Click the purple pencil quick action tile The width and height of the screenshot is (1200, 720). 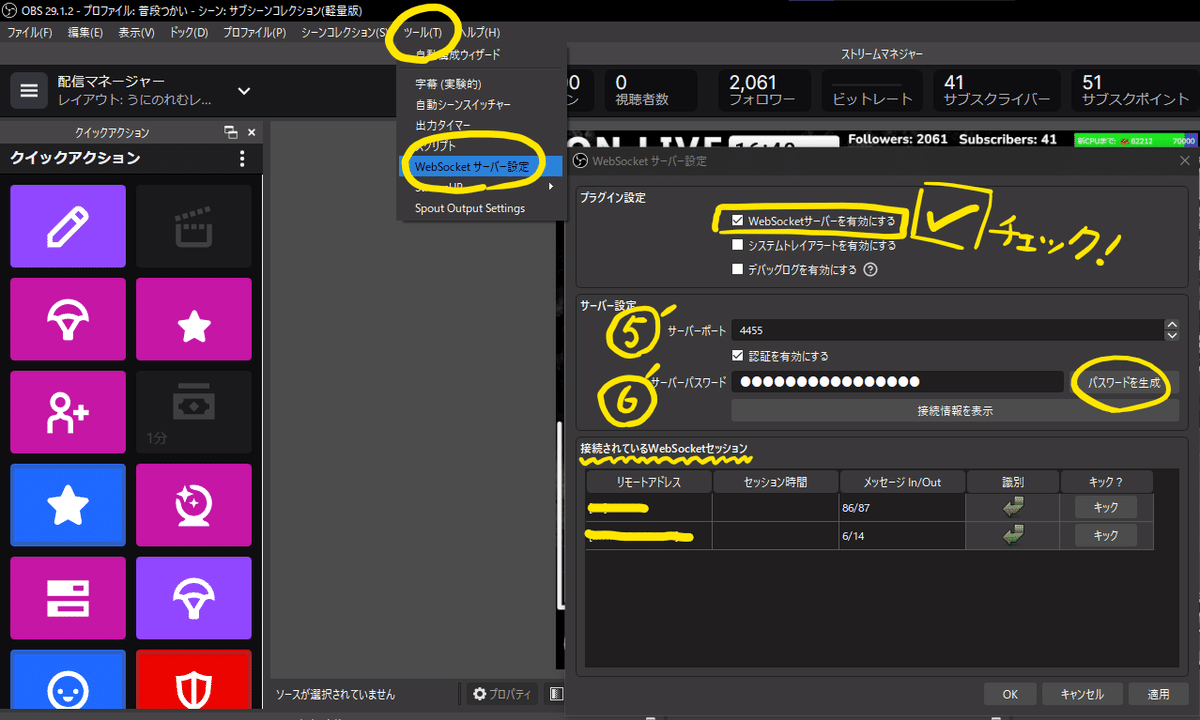pyautogui.click(x=68, y=226)
